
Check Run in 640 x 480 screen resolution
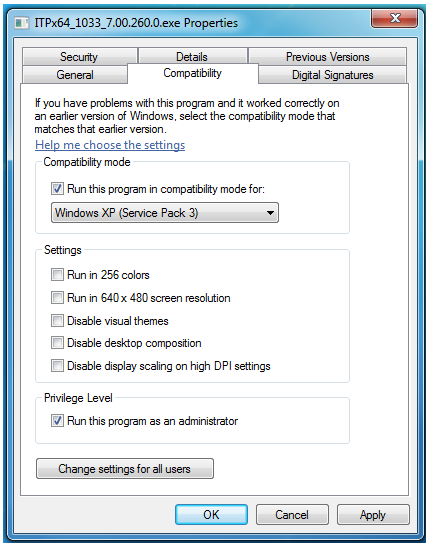tap(57, 297)
